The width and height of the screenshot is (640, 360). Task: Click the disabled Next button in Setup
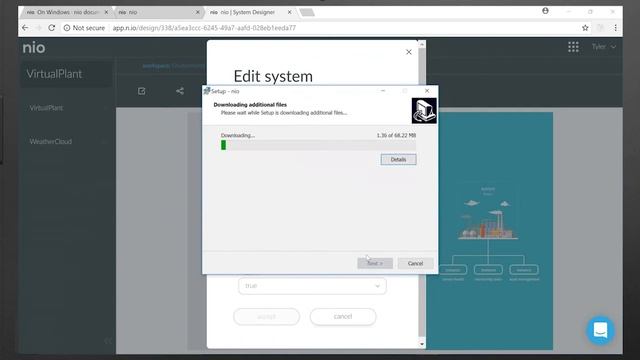click(x=375, y=263)
